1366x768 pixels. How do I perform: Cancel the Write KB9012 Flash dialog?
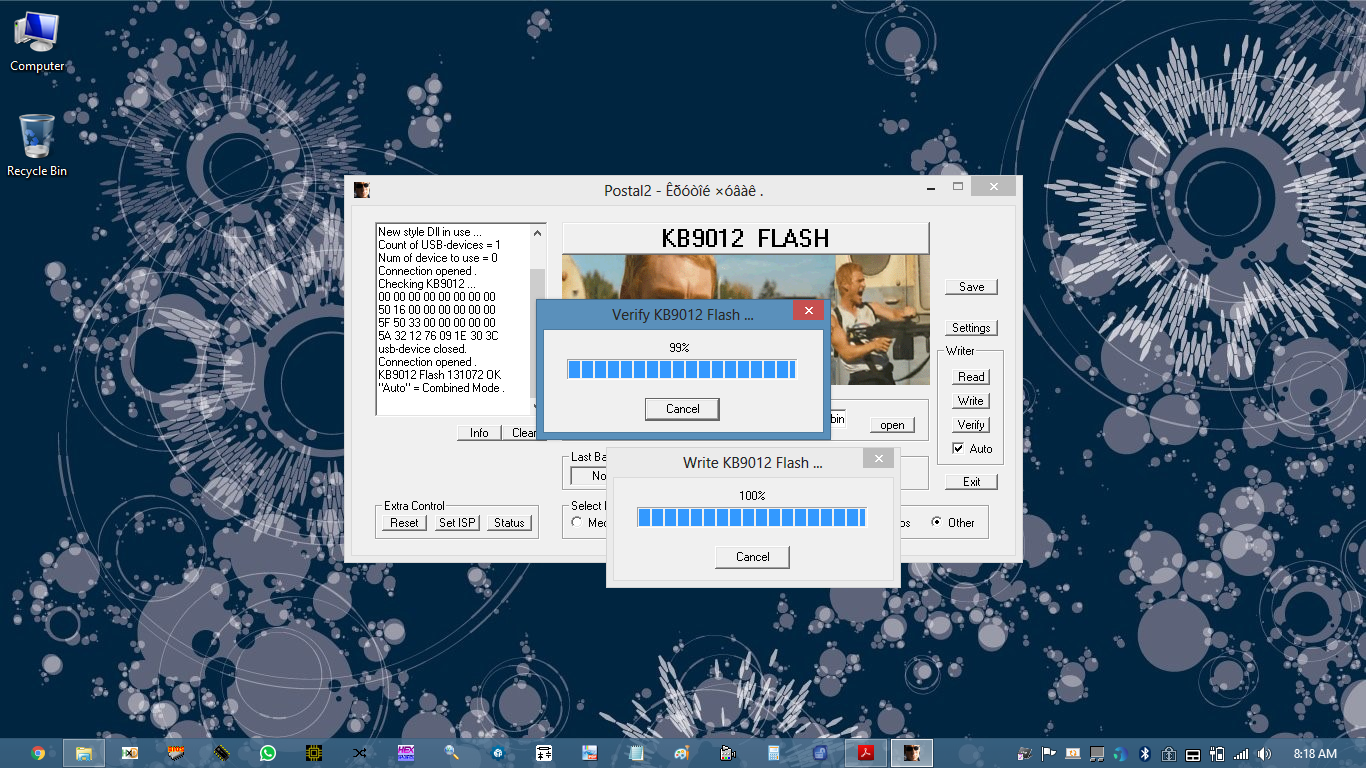point(752,557)
